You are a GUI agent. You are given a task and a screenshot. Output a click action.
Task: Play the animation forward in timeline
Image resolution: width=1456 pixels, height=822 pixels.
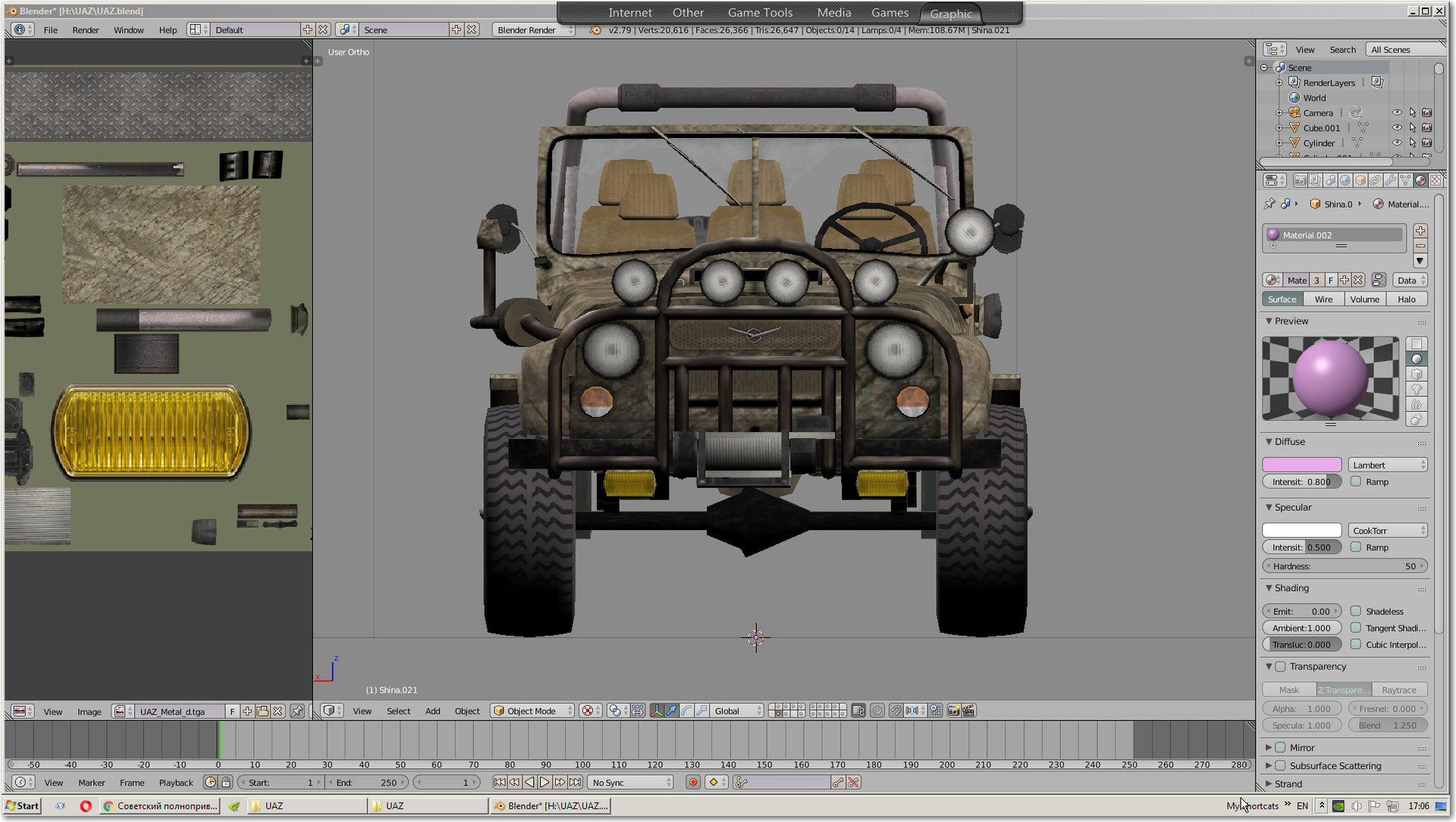(544, 783)
